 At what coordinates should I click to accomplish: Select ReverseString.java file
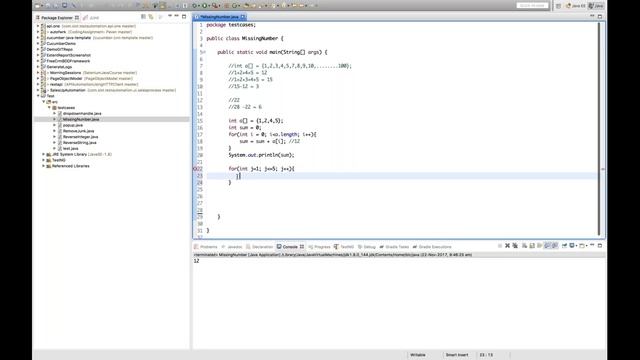(x=80, y=143)
